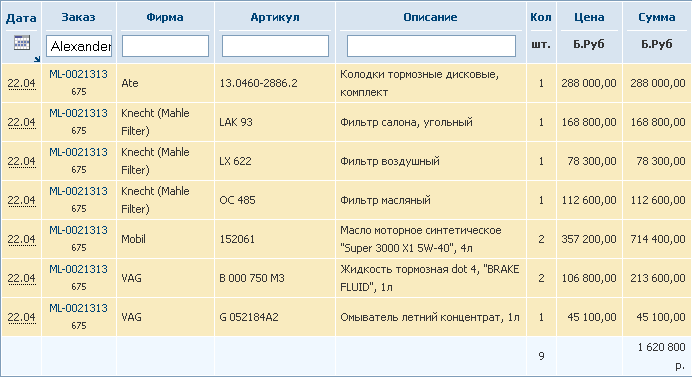
Task: Open order ML-0021313 in the B 000 750 M3 row
Action: coord(78,269)
